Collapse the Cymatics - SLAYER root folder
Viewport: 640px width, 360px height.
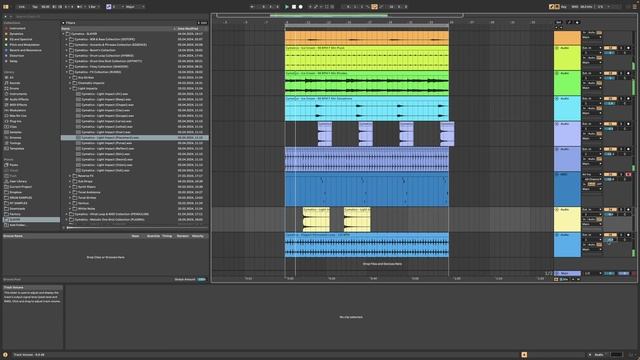pos(64,34)
